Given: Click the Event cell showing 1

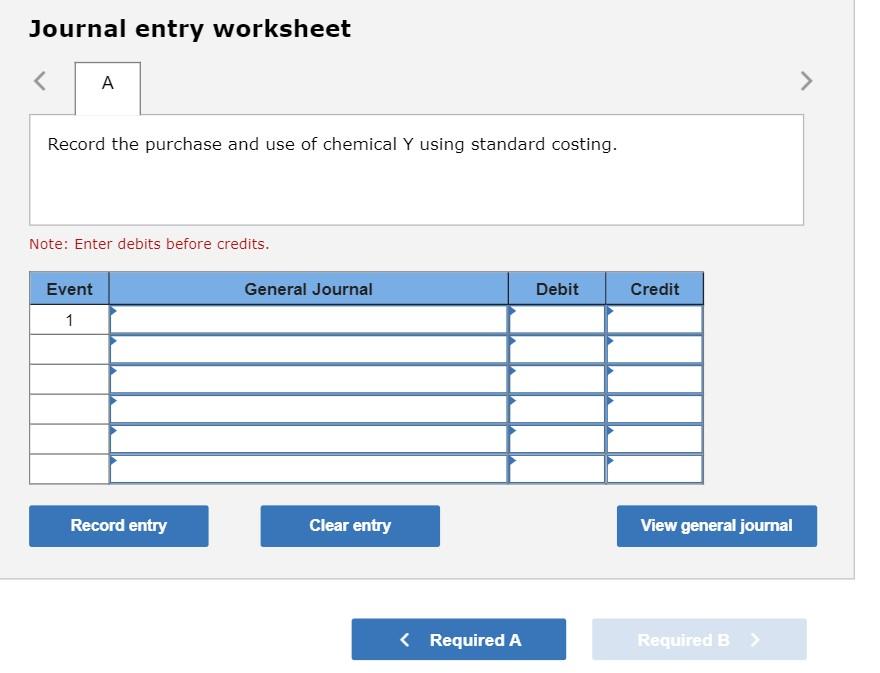Looking at the screenshot, I should point(68,318).
